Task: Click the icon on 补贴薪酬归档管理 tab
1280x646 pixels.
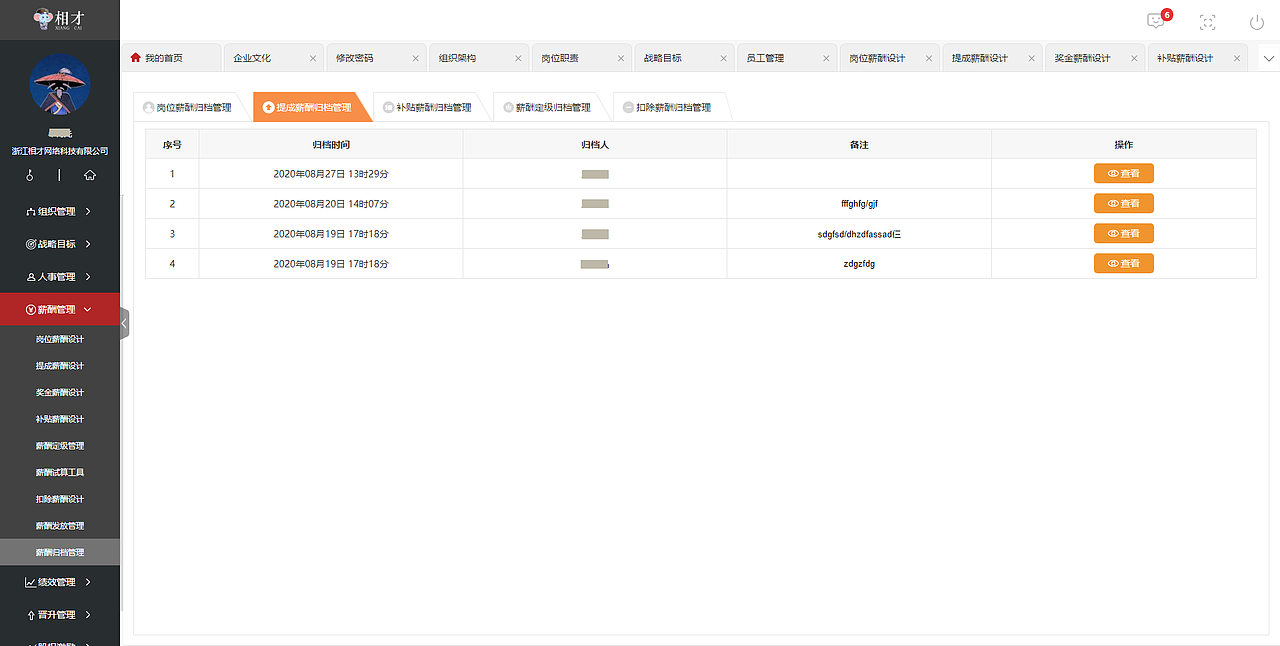Action: tap(388, 107)
